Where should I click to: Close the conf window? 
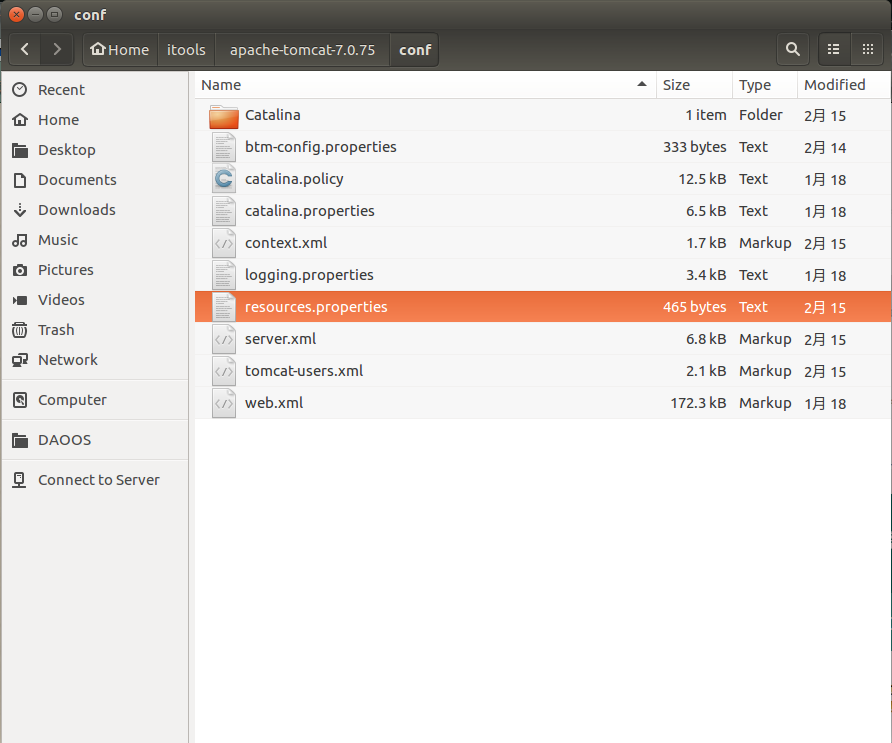tap(16, 15)
